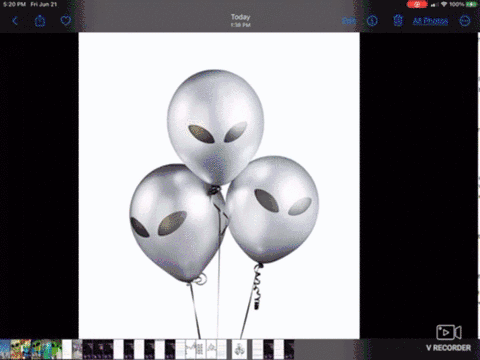Select the green alien filmstrip thumbnail
The width and height of the screenshot is (480, 360).
coord(57,349)
